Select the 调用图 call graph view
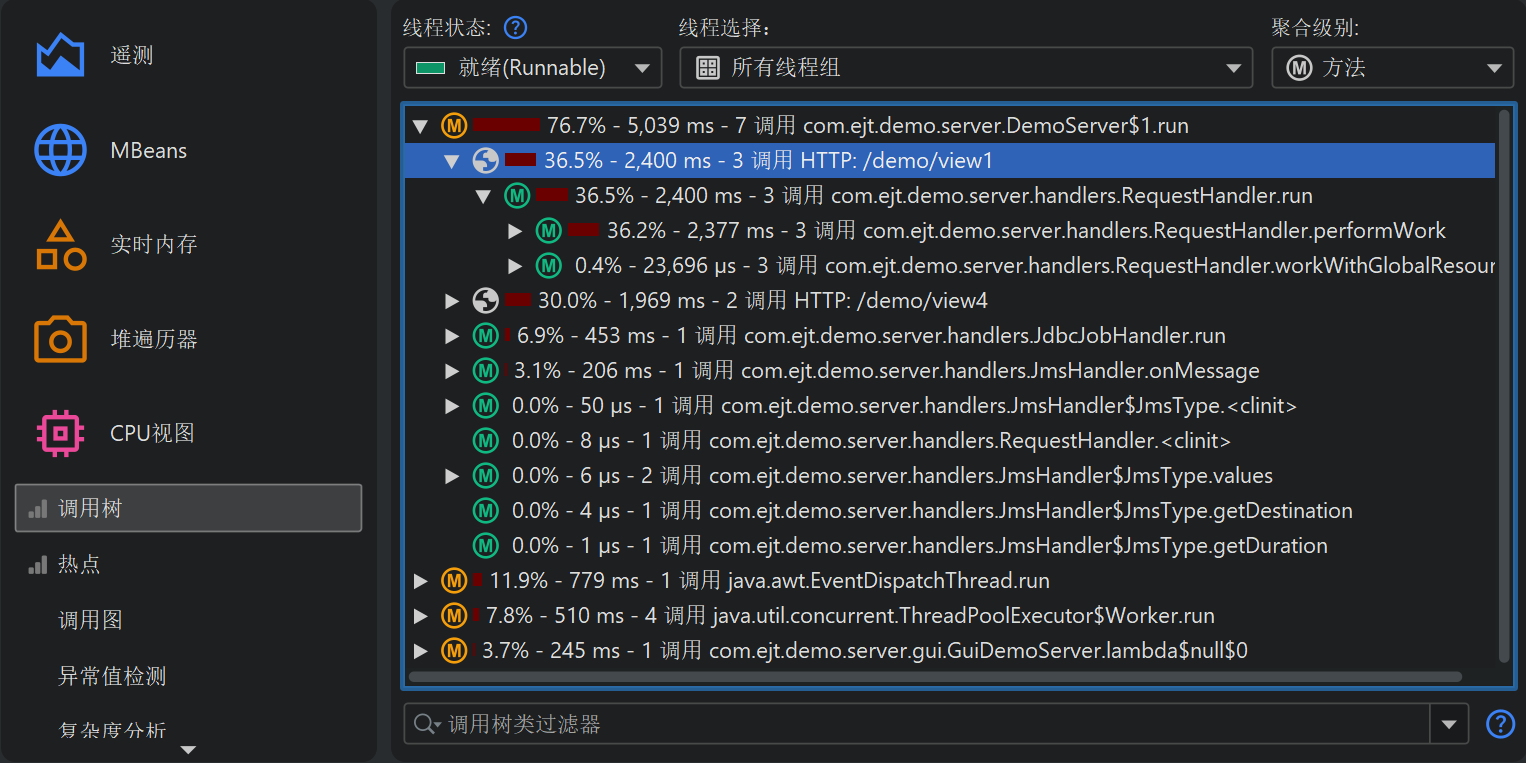Image resolution: width=1526 pixels, height=763 pixels. click(90, 620)
